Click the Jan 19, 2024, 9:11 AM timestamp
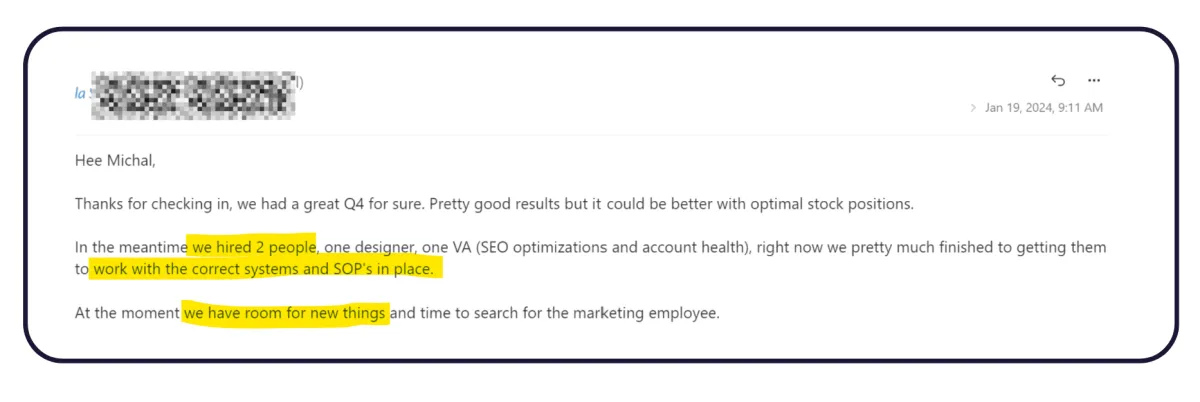Image resolution: width=1200 pixels, height=402 pixels. (x=1044, y=108)
